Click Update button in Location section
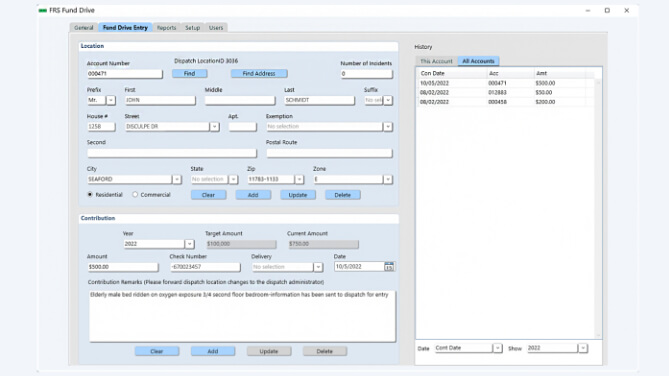 (298, 195)
